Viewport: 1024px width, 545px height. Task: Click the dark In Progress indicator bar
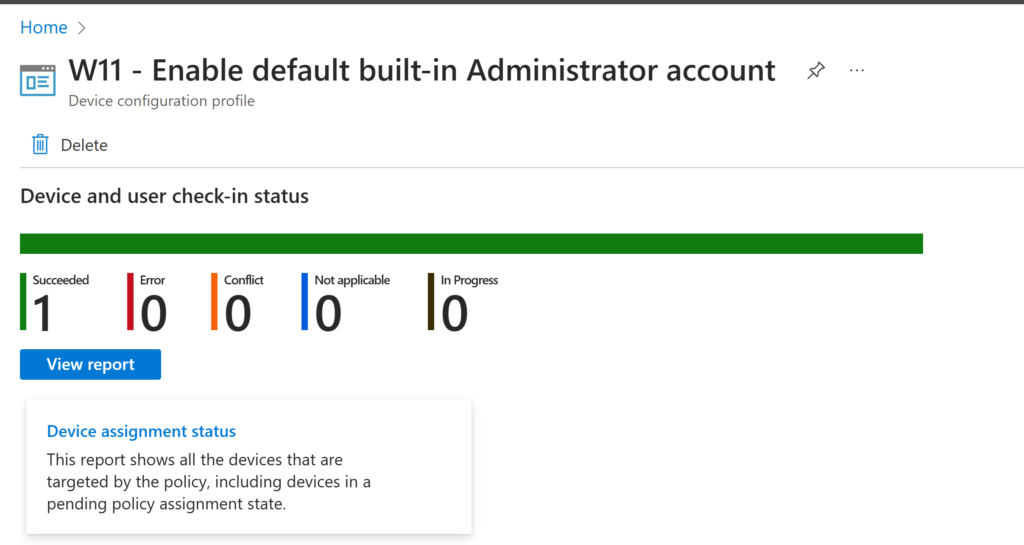click(431, 301)
